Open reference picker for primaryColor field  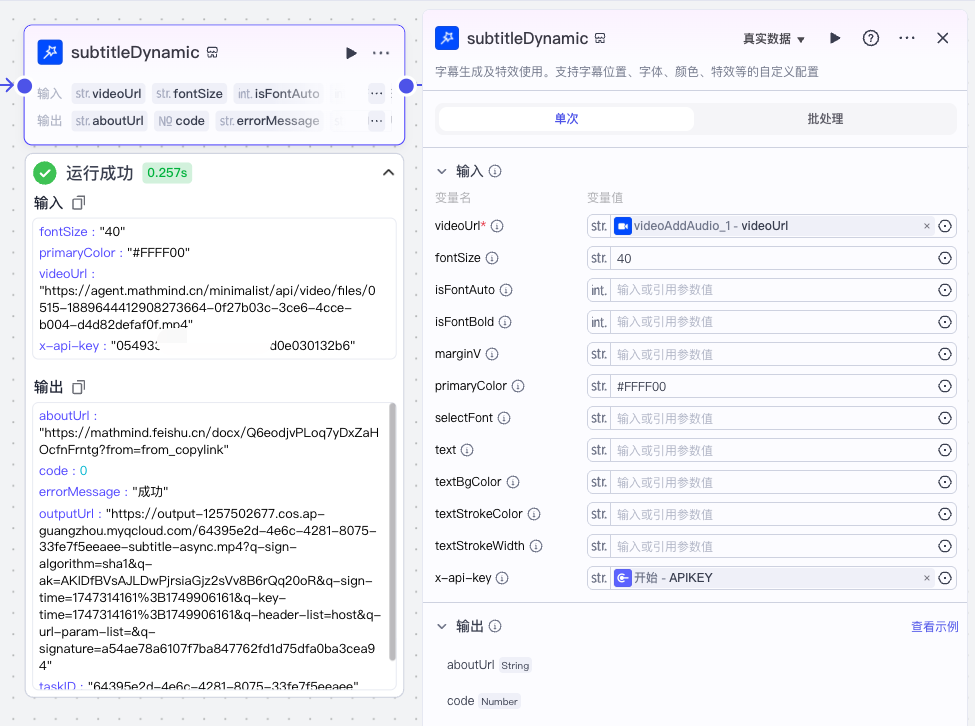945,386
